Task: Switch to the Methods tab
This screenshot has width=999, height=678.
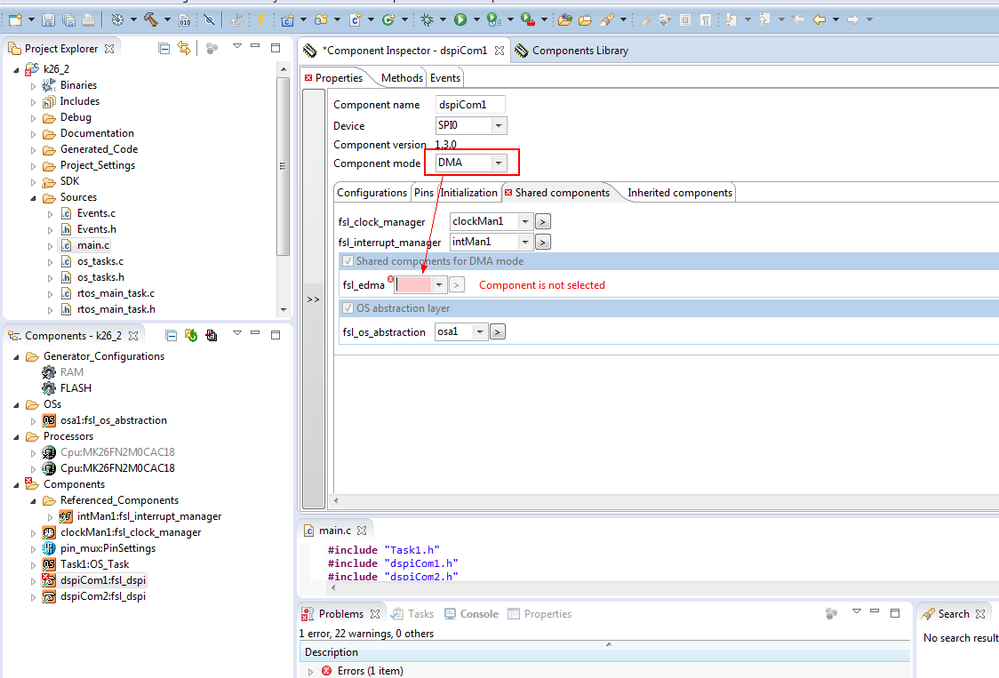Action: point(401,78)
